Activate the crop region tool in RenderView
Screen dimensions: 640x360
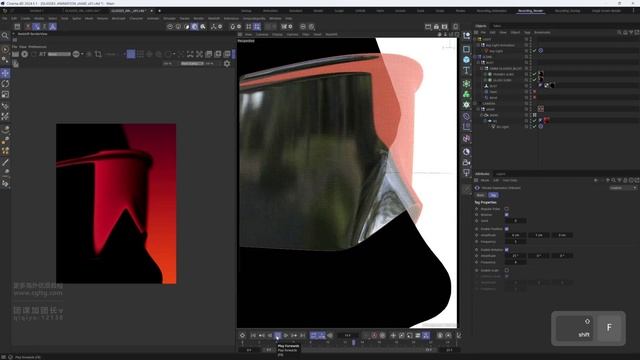point(98,54)
